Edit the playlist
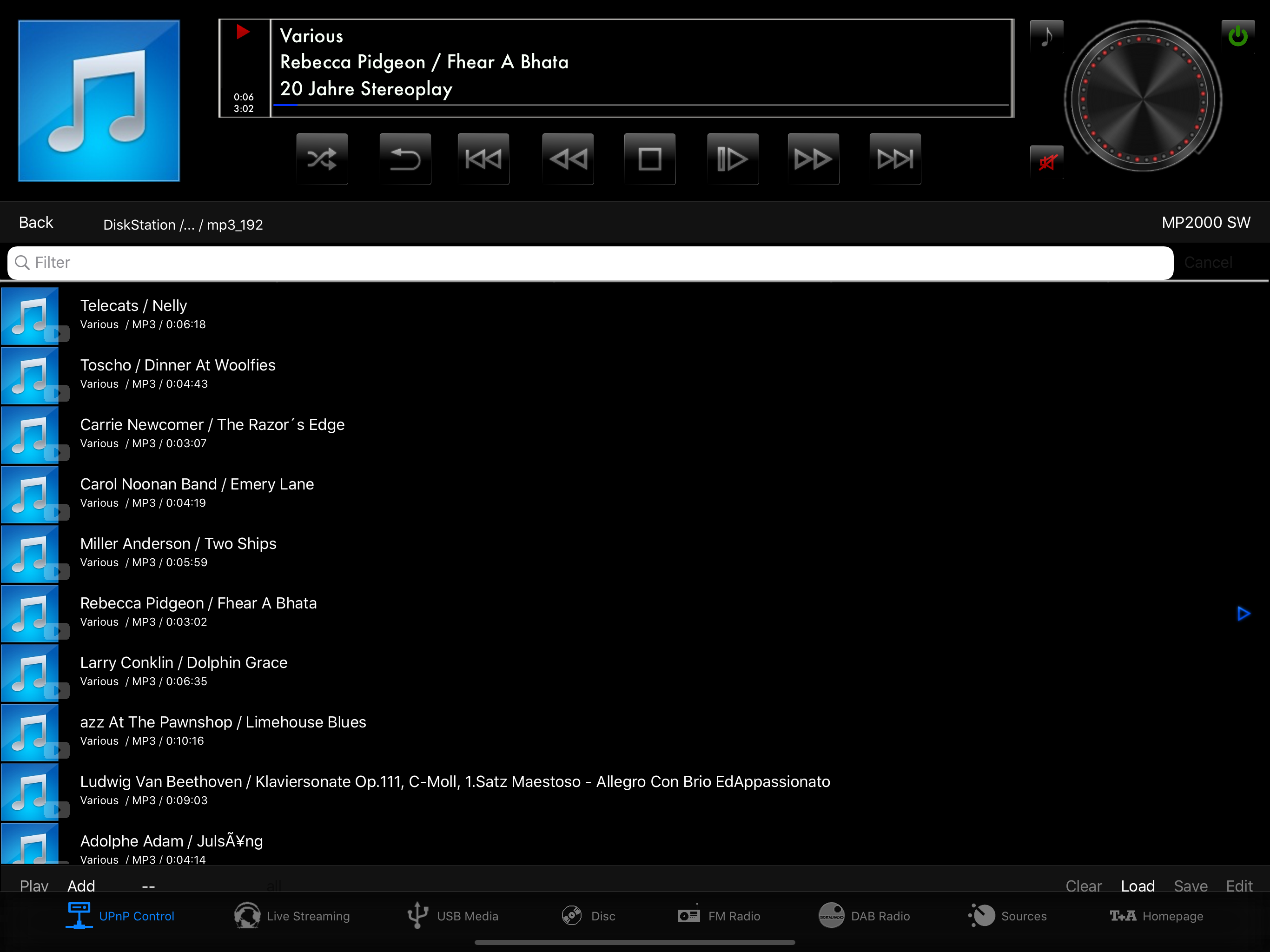1270x952 pixels. pos(1239,886)
